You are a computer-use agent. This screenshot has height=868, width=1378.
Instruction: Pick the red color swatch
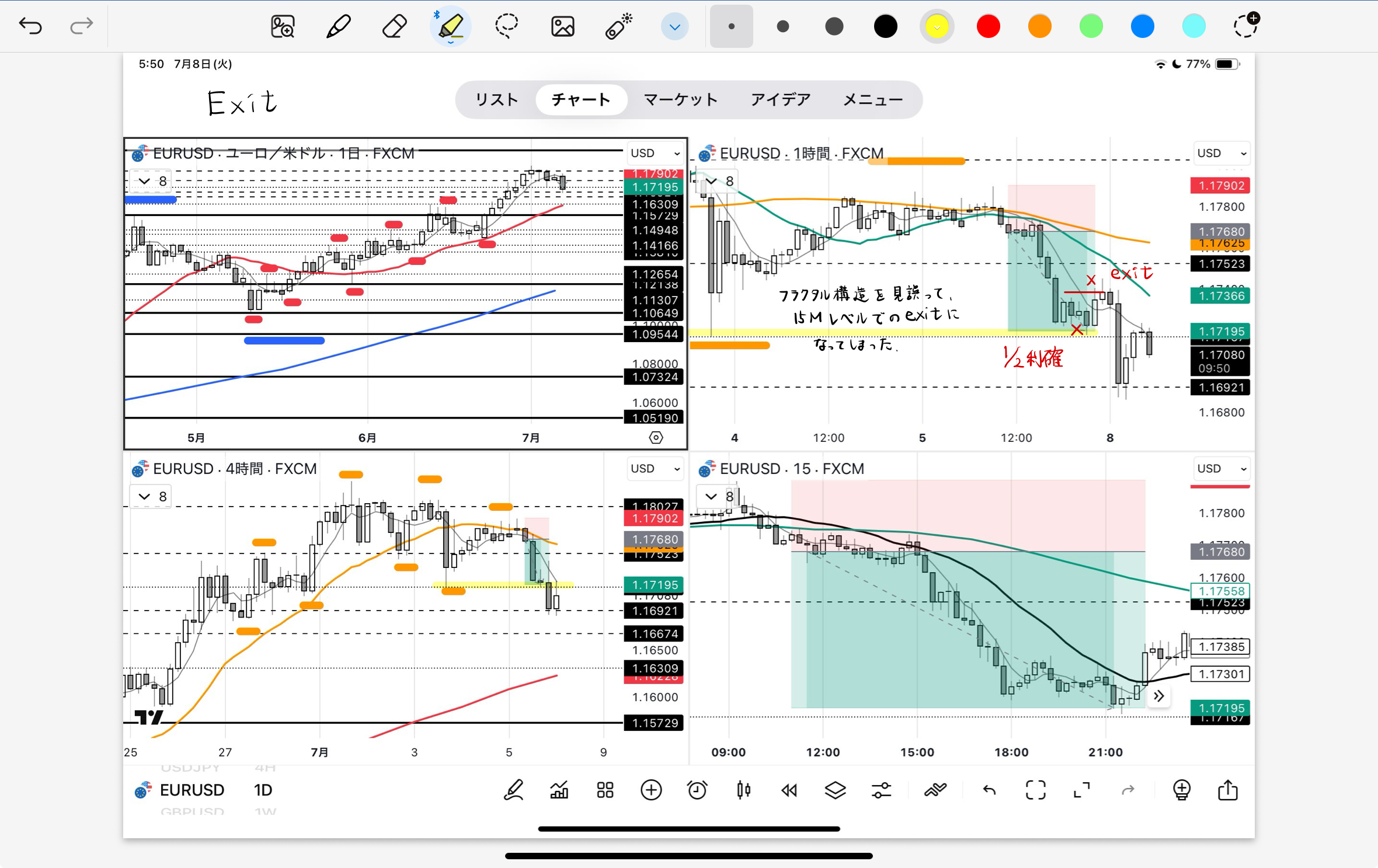[x=988, y=26]
